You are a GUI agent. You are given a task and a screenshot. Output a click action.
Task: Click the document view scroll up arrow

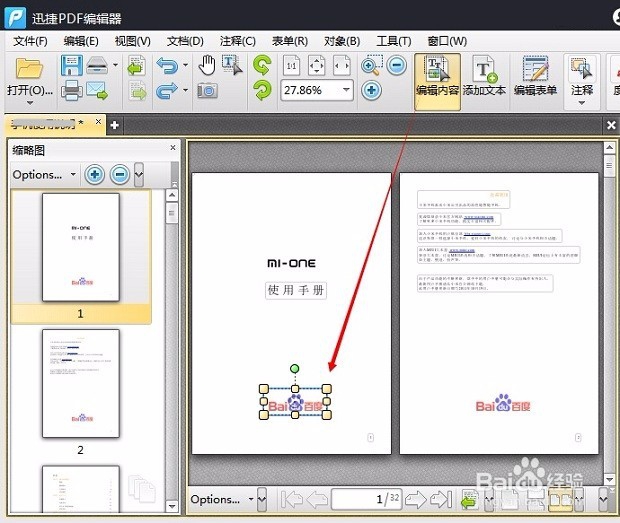pos(609,148)
